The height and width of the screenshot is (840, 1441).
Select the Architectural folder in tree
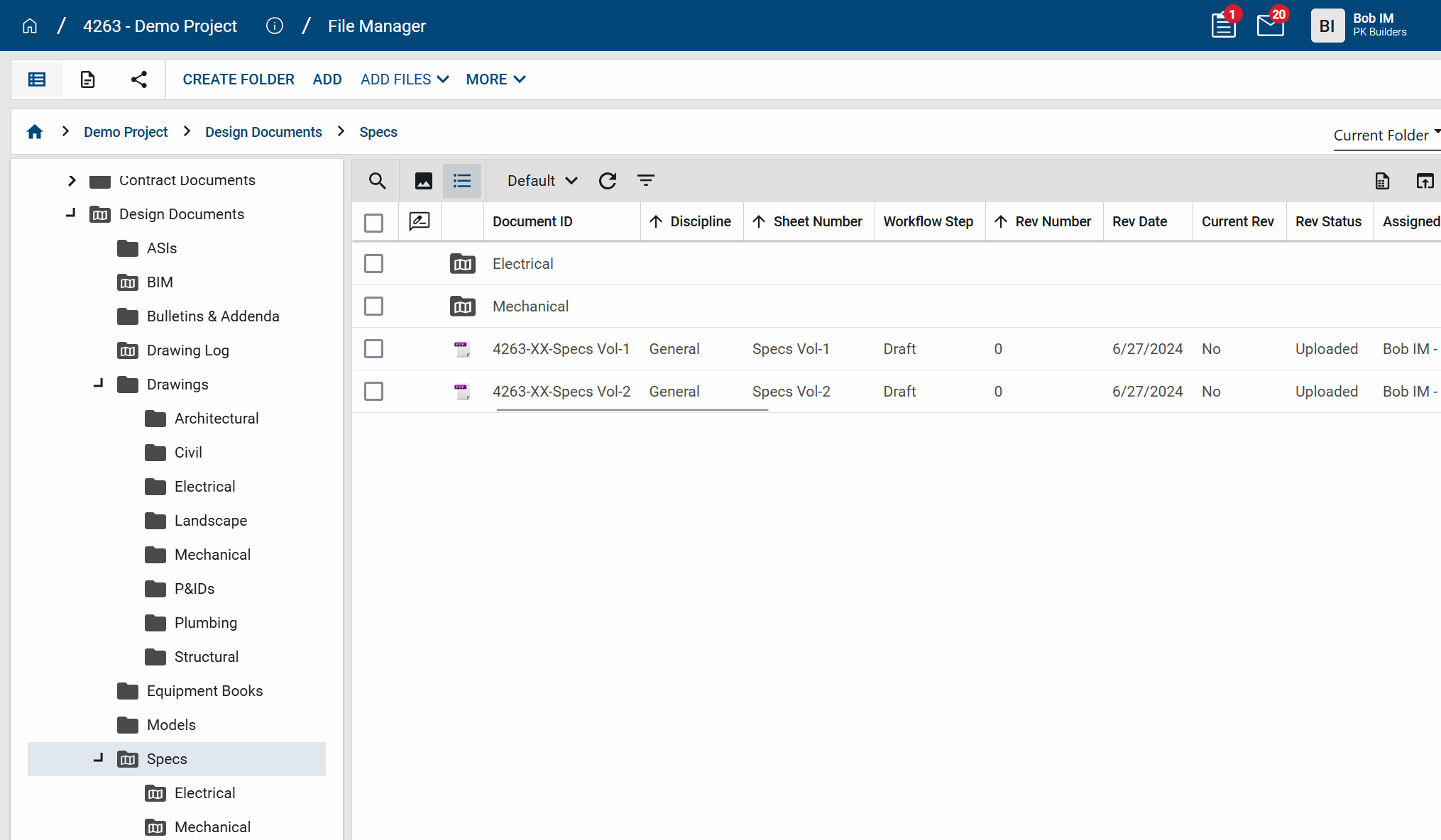pyautogui.click(x=217, y=419)
